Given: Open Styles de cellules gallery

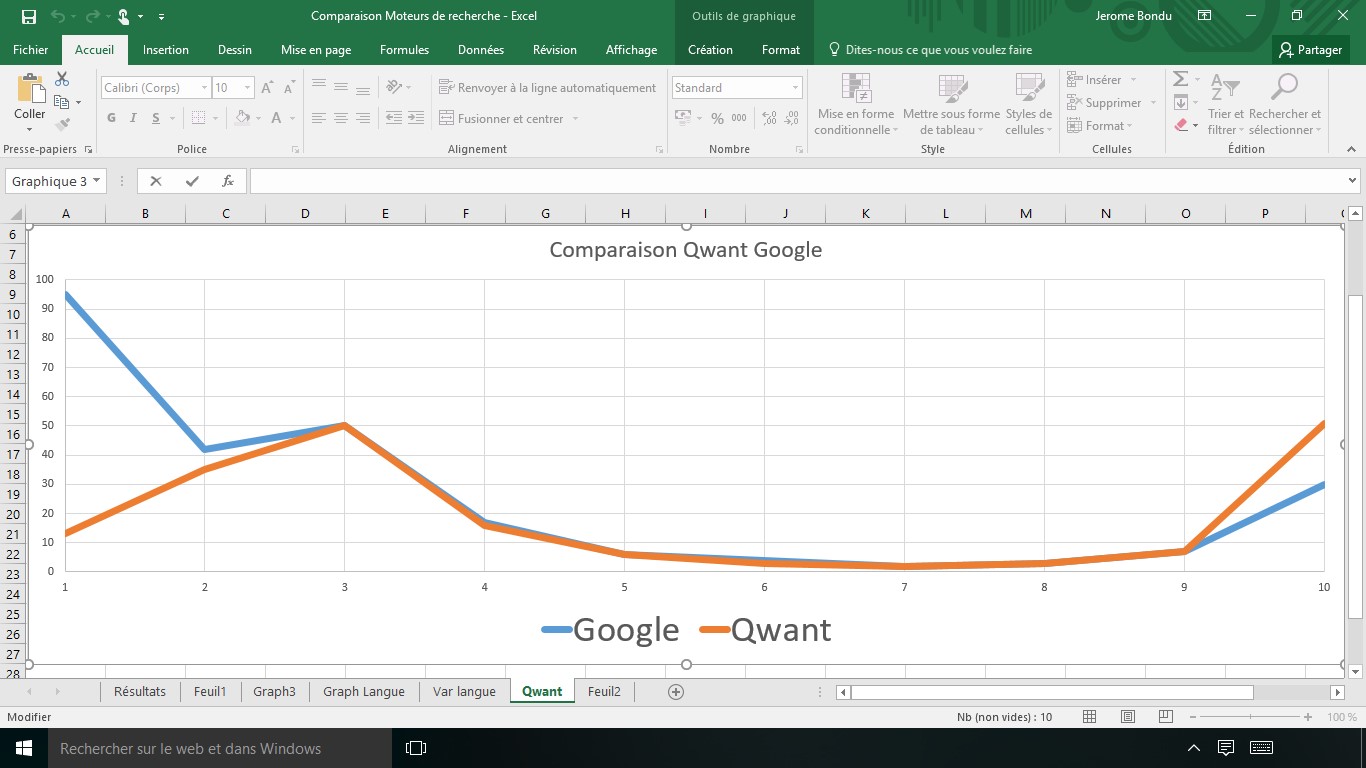Looking at the screenshot, I should (x=1029, y=104).
